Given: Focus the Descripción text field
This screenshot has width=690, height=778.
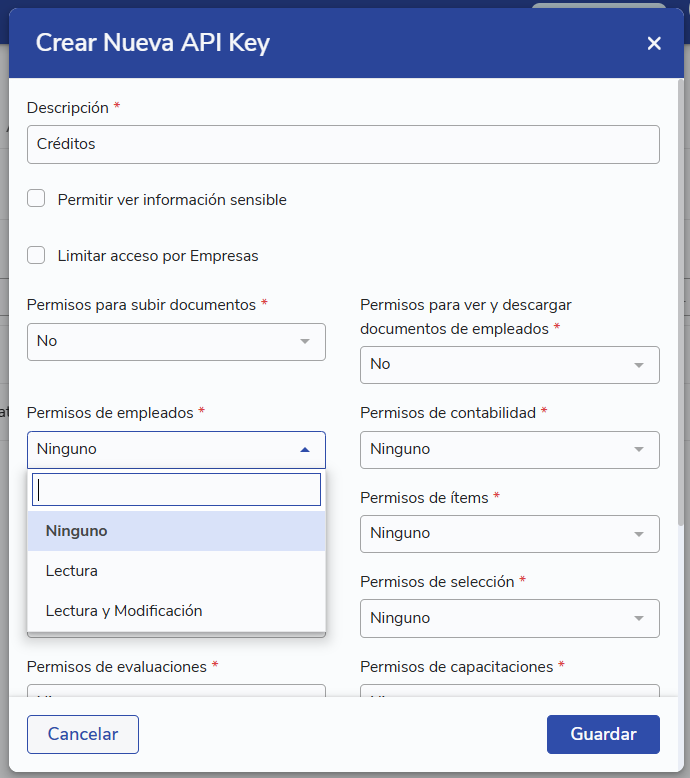Looking at the screenshot, I should (343, 144).
